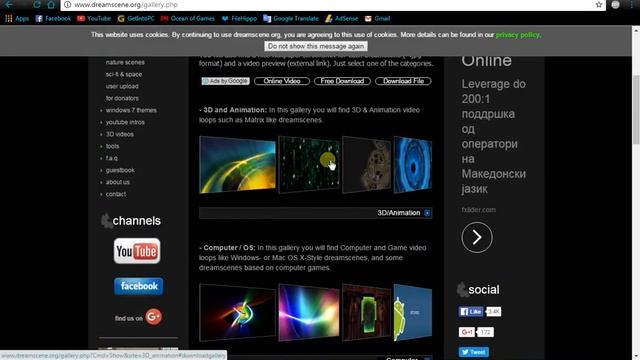This screenshot has width=640, height=360.
Task: Select green glowing game thumbnail
Action: click(x=367, y=312)
